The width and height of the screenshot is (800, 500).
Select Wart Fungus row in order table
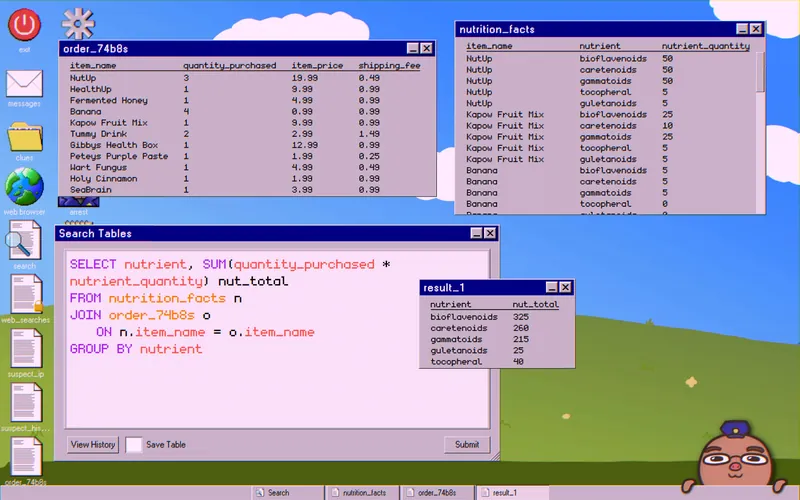pos(247,167)
